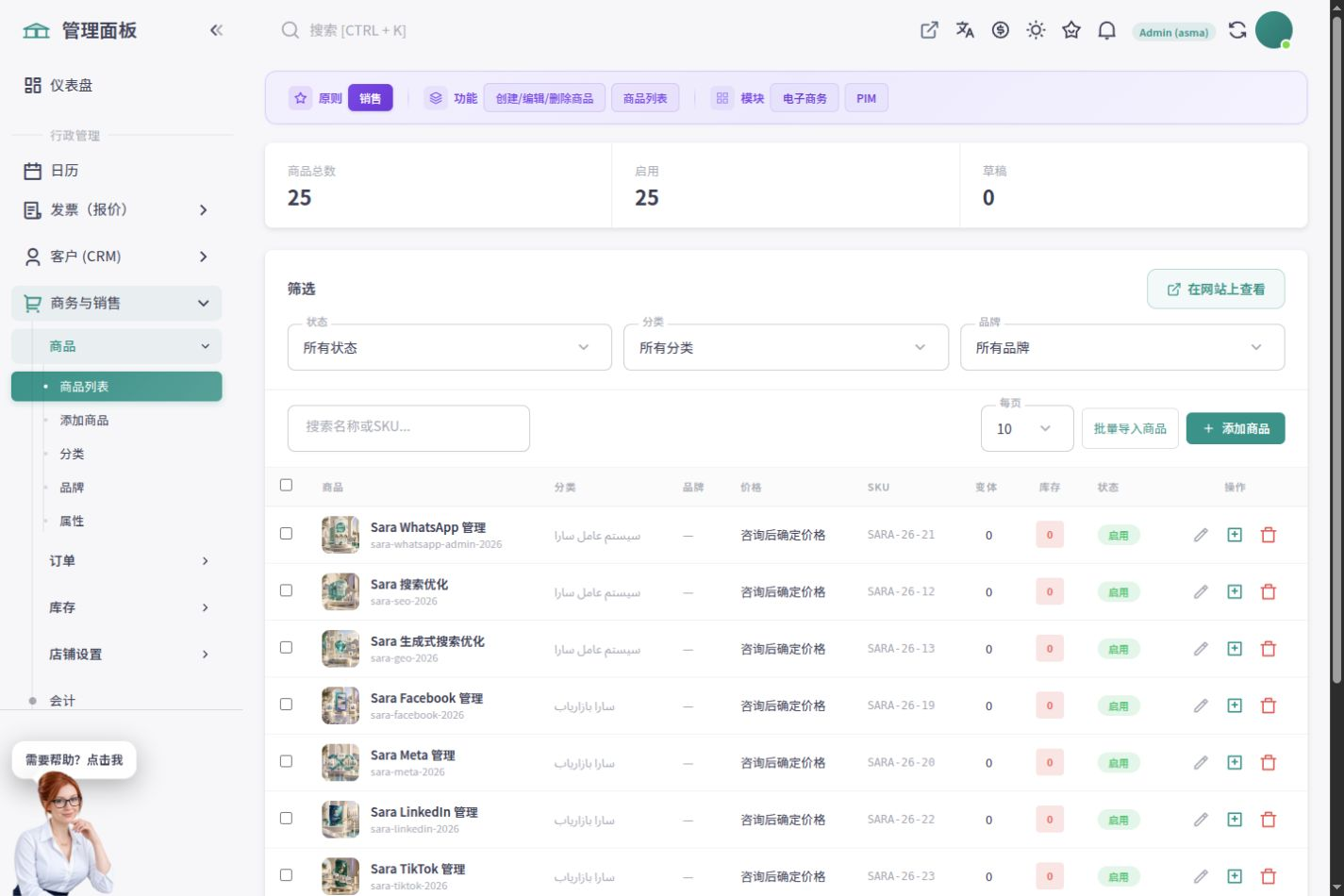The image size is (1344, 896).
Task: Delete the Sara WhatsApp 管理 product
Action: click(x=1269, y=535)
